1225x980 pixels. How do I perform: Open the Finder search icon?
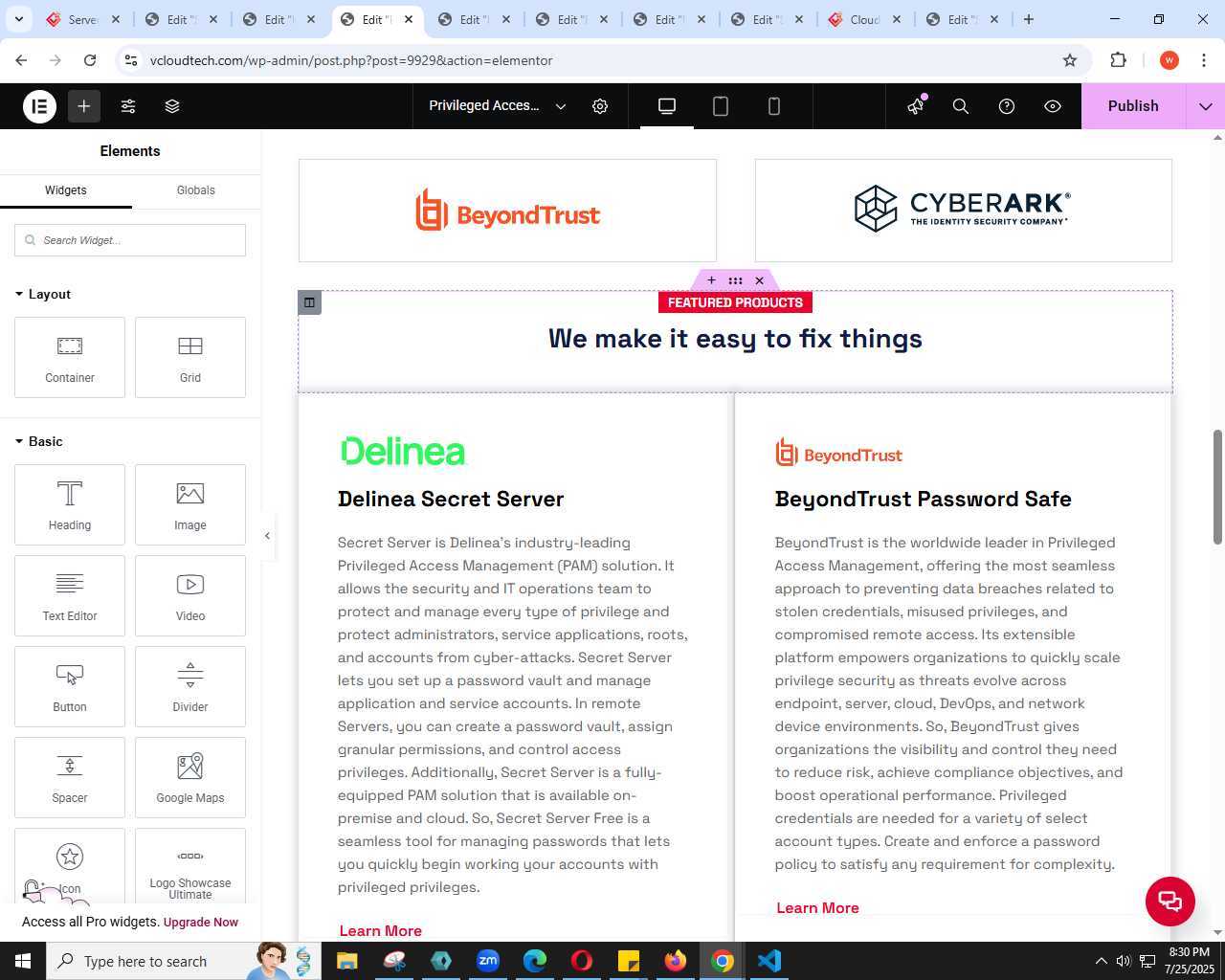(x=961, y=106)
